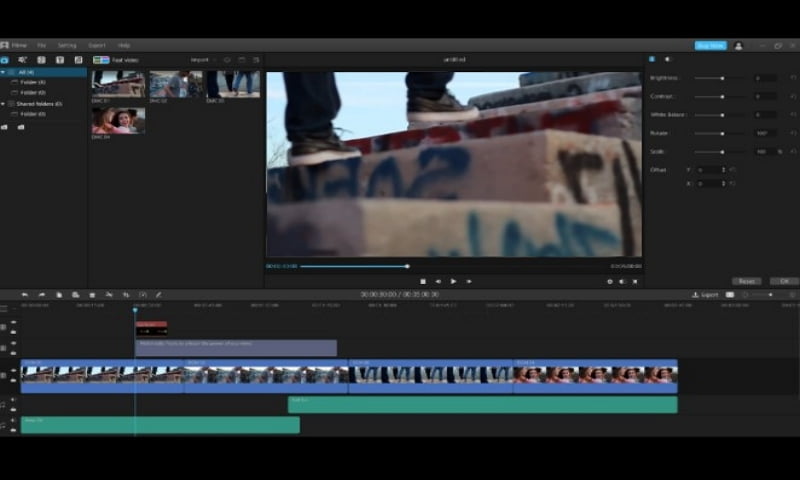
Task: Open the Home menu
Action: click(19, 45)
